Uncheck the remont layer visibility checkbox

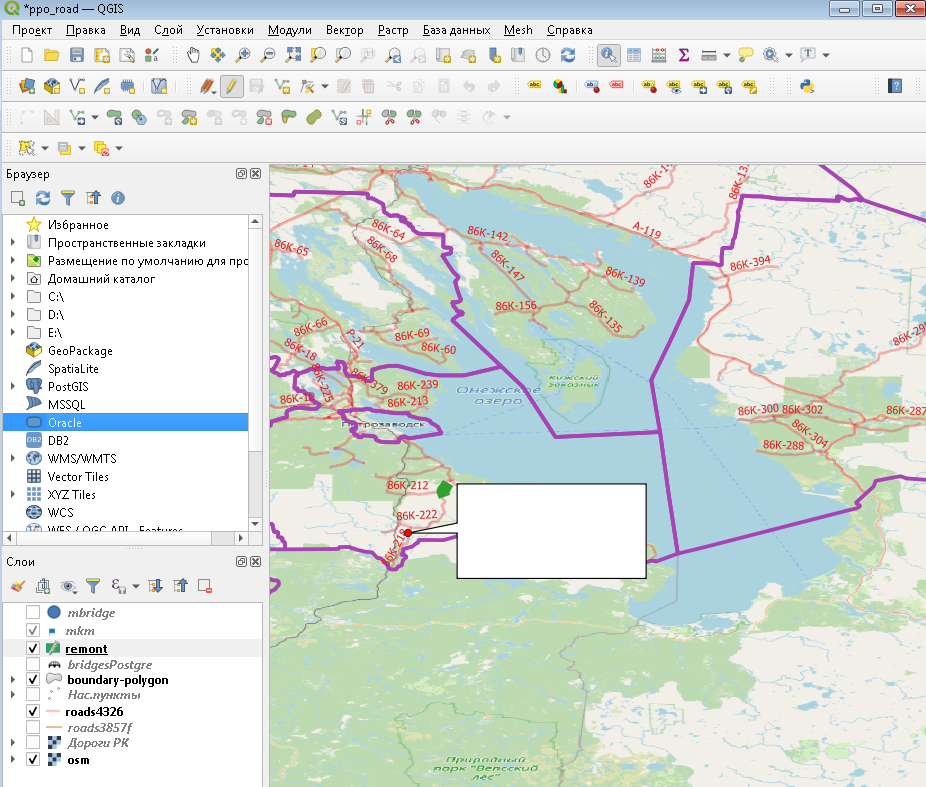pyautogui.click(x=33, y=648)
